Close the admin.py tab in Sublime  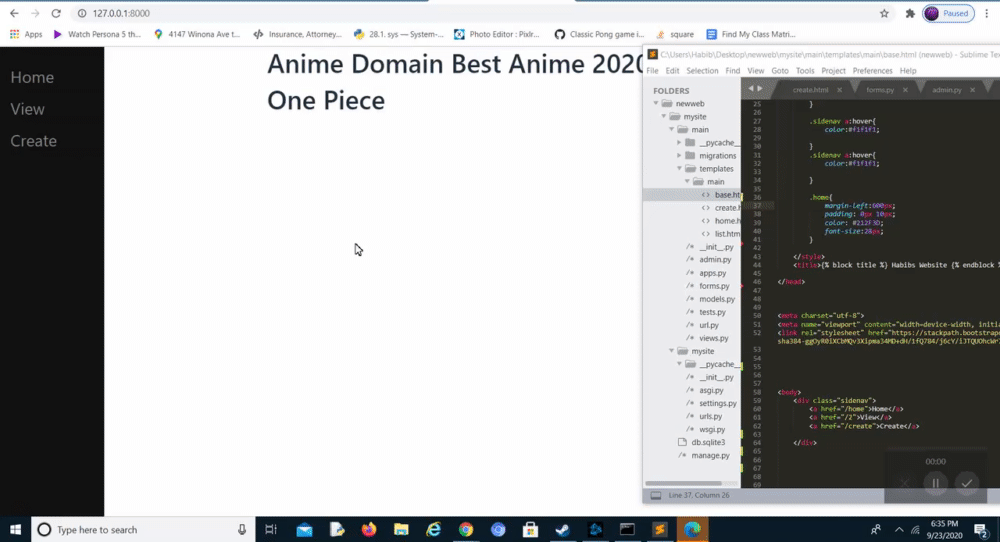973,90
